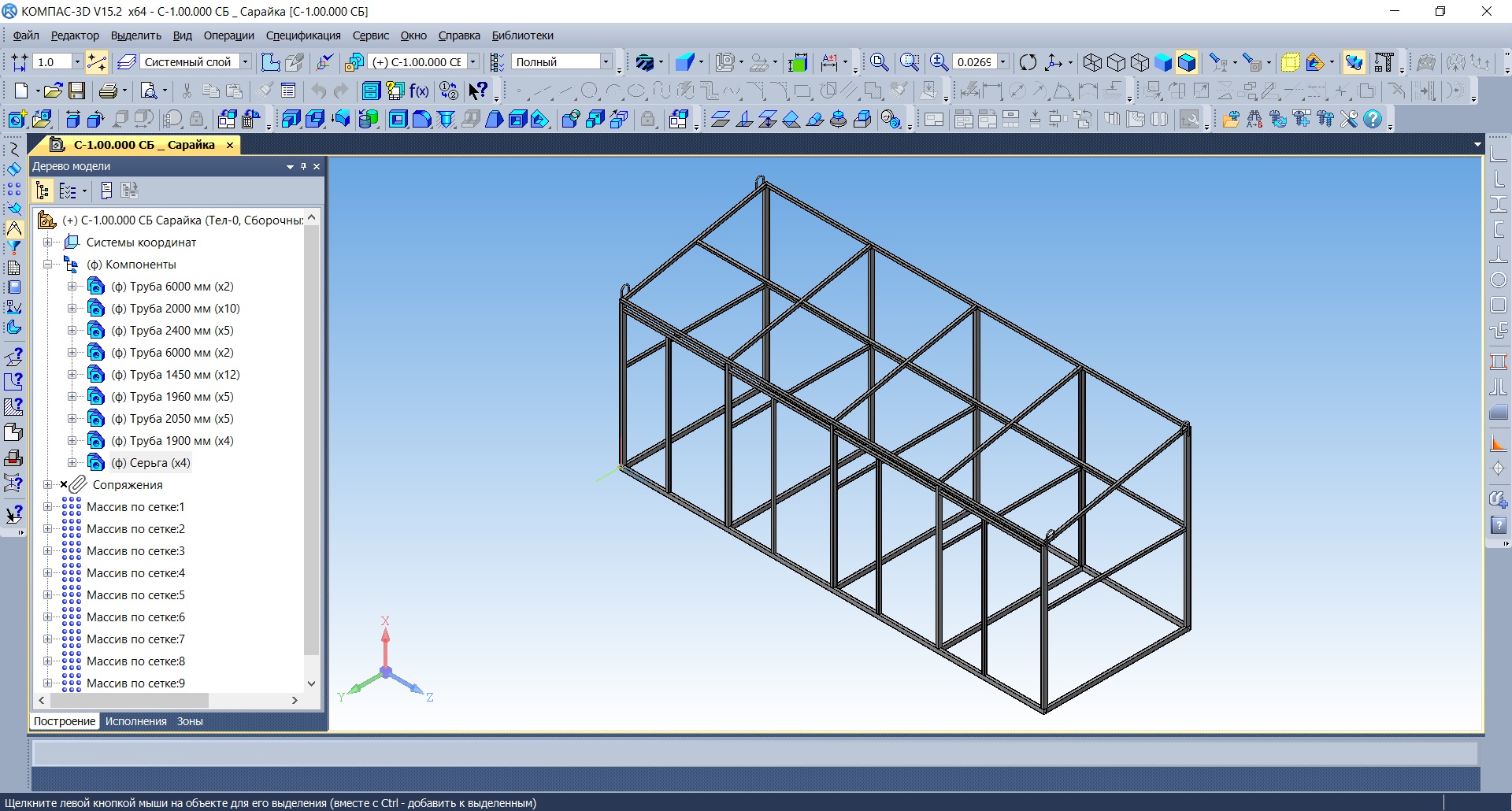Screen dimensions: 1512x811
Task: Select the Построение tab
Action: click(65, 721)
